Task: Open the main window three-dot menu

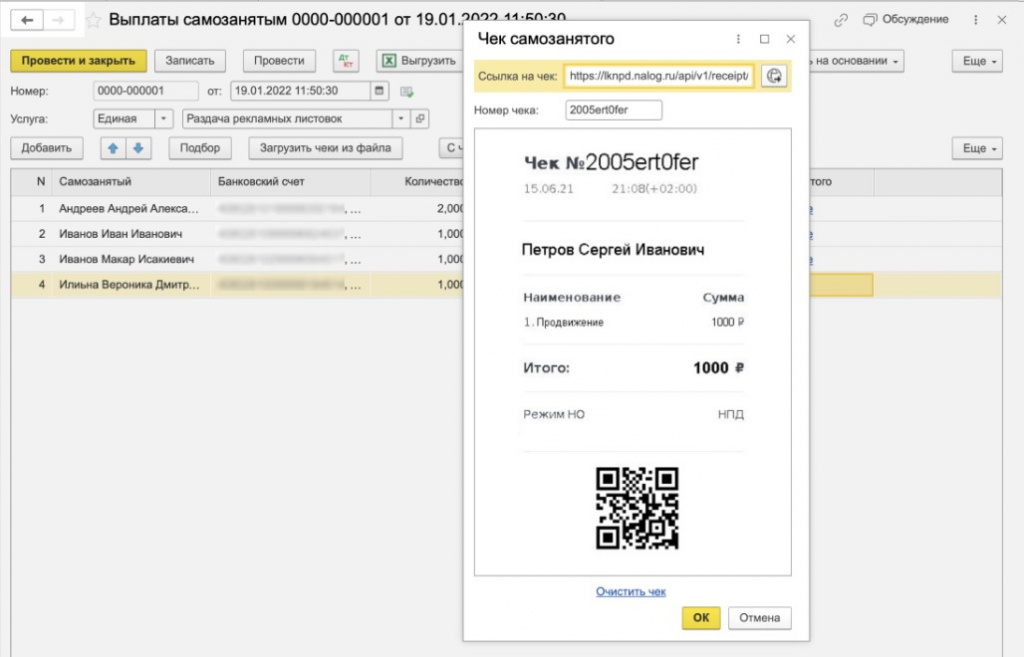Action: (976, 20)
